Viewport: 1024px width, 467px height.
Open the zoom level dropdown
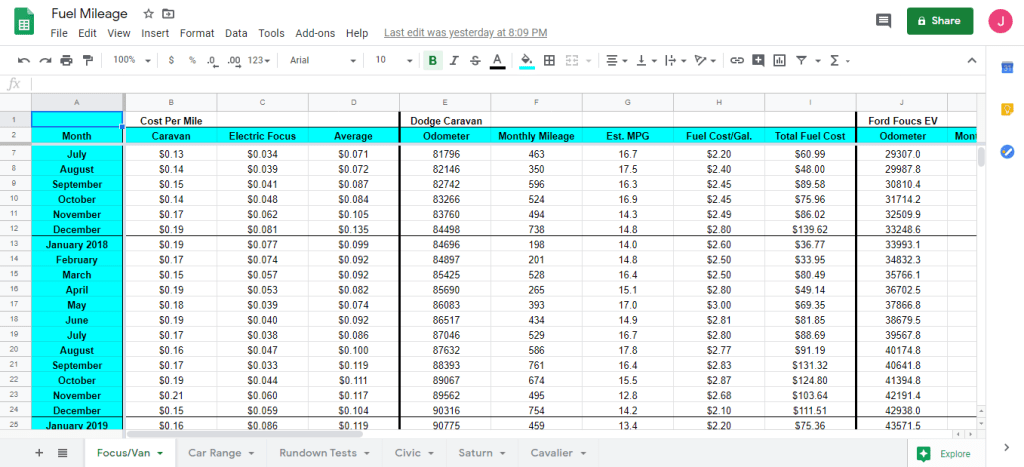tap(131, 60)
